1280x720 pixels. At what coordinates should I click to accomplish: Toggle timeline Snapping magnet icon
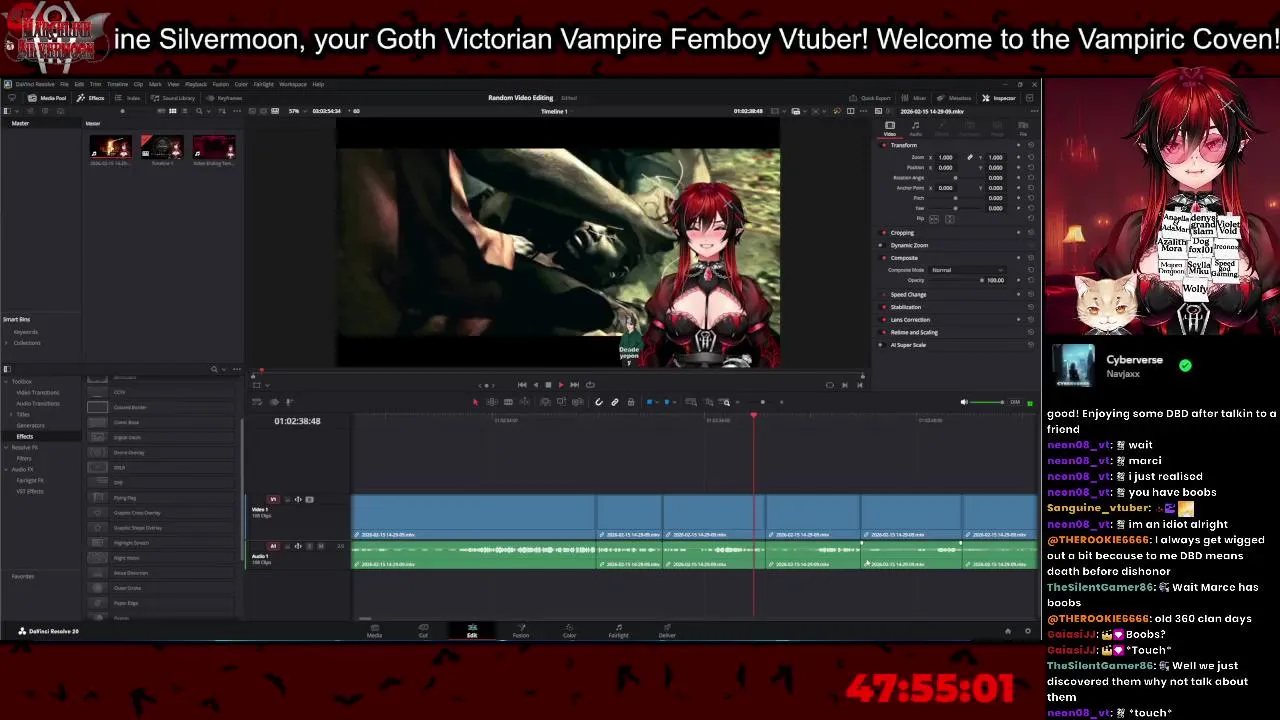pyautogui.click(x=599, y=402)
